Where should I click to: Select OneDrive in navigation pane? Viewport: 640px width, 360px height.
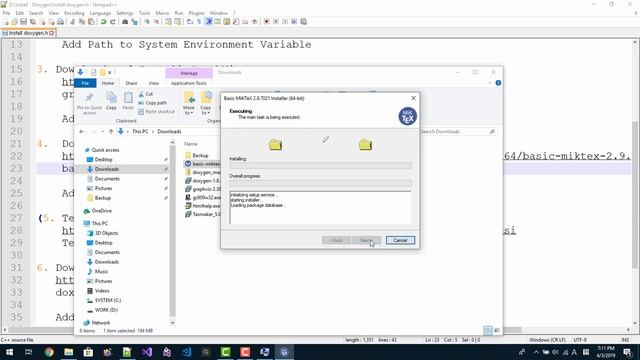tap(101, 211)
